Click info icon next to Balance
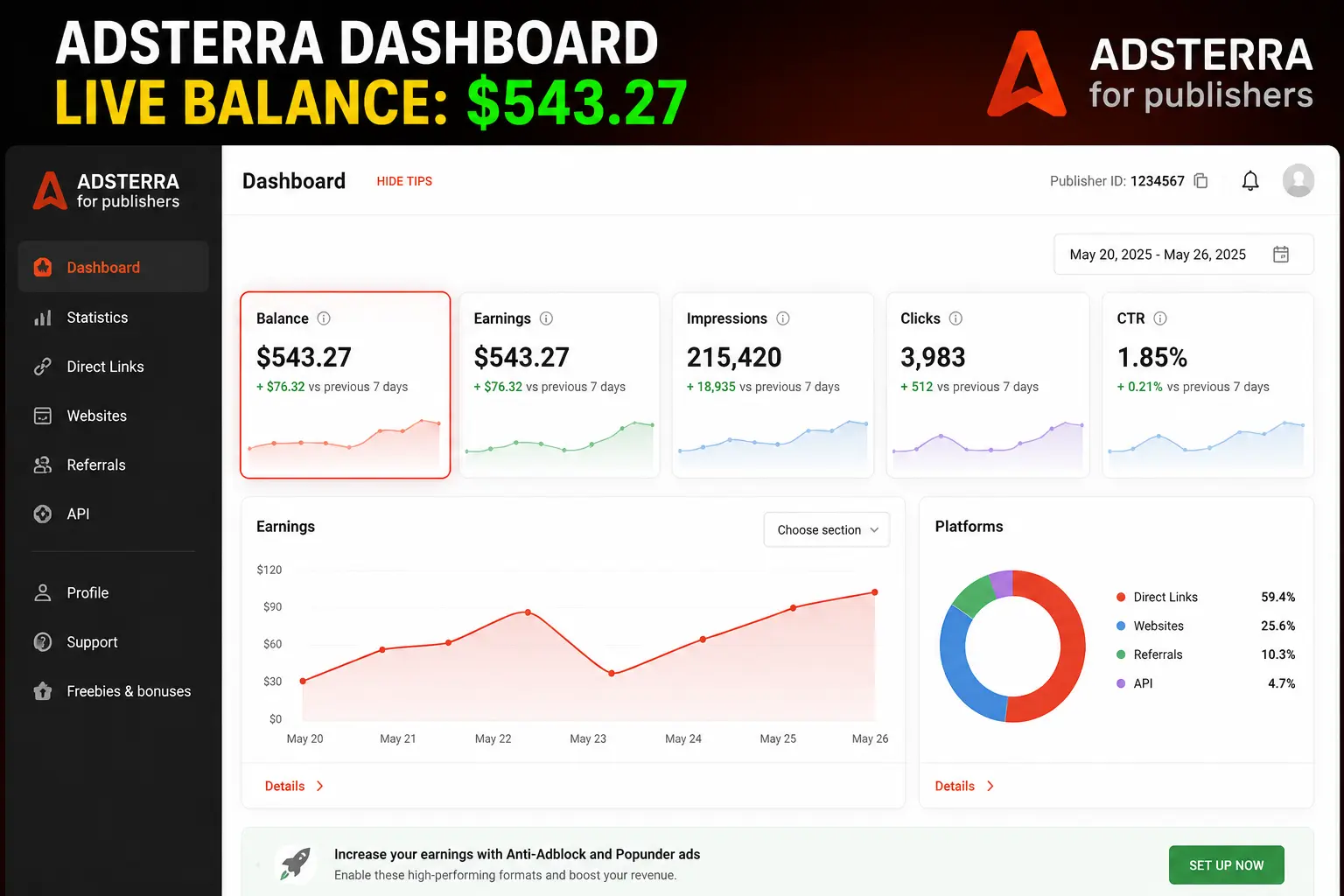Screen dimensions: 1344x896 [324, 318]
